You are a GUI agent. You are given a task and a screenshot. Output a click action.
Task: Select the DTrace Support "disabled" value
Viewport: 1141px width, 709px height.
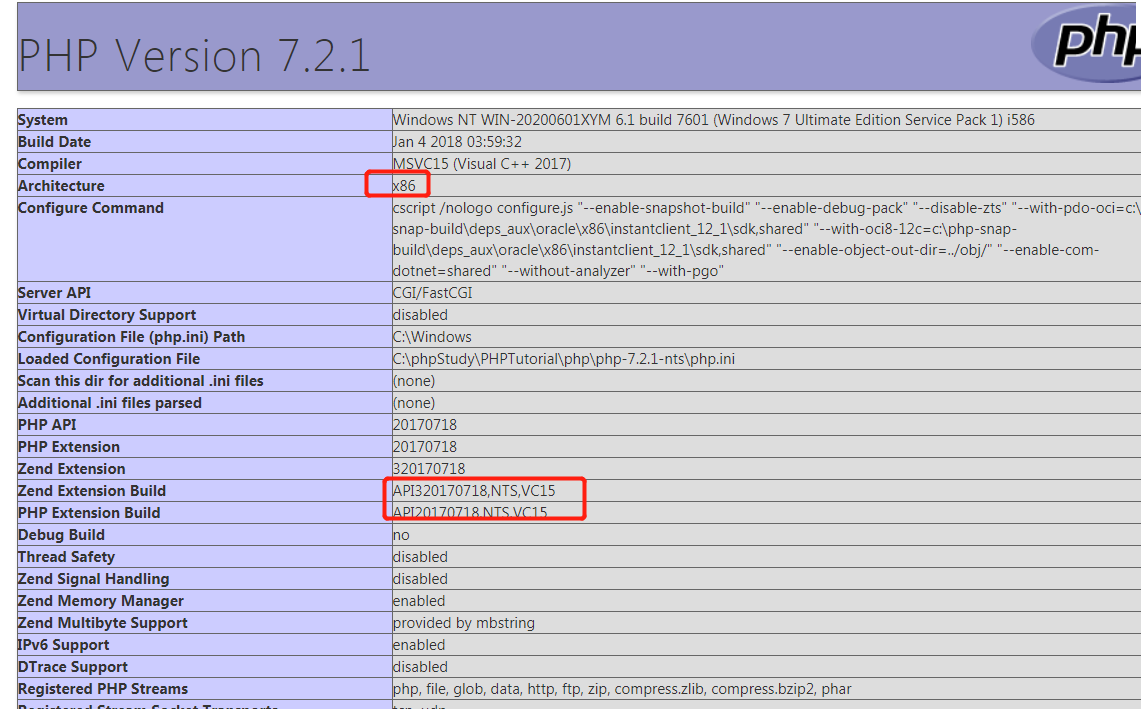pos(420,667)
